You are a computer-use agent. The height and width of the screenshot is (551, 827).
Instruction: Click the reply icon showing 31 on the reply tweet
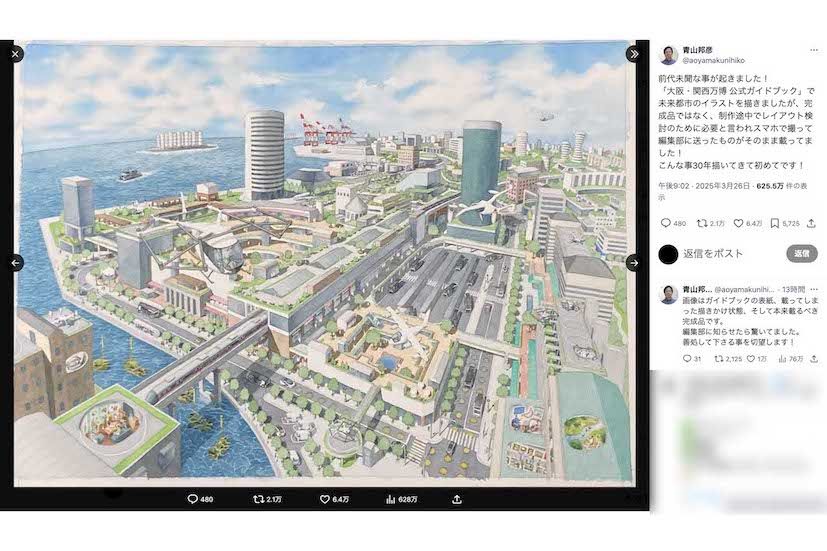click(687, 359)
